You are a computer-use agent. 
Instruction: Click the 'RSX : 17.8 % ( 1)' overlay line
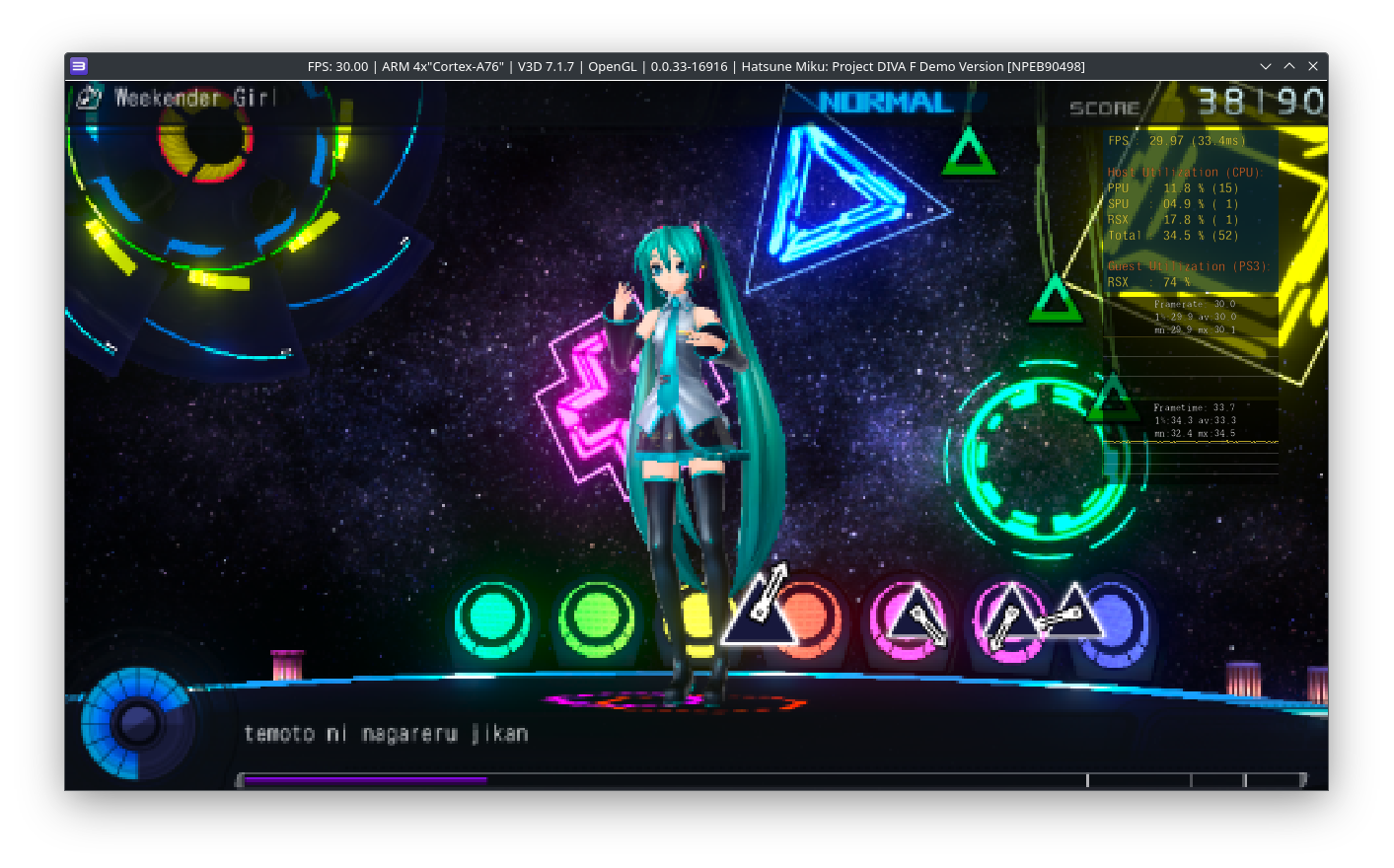(1172, 220)
